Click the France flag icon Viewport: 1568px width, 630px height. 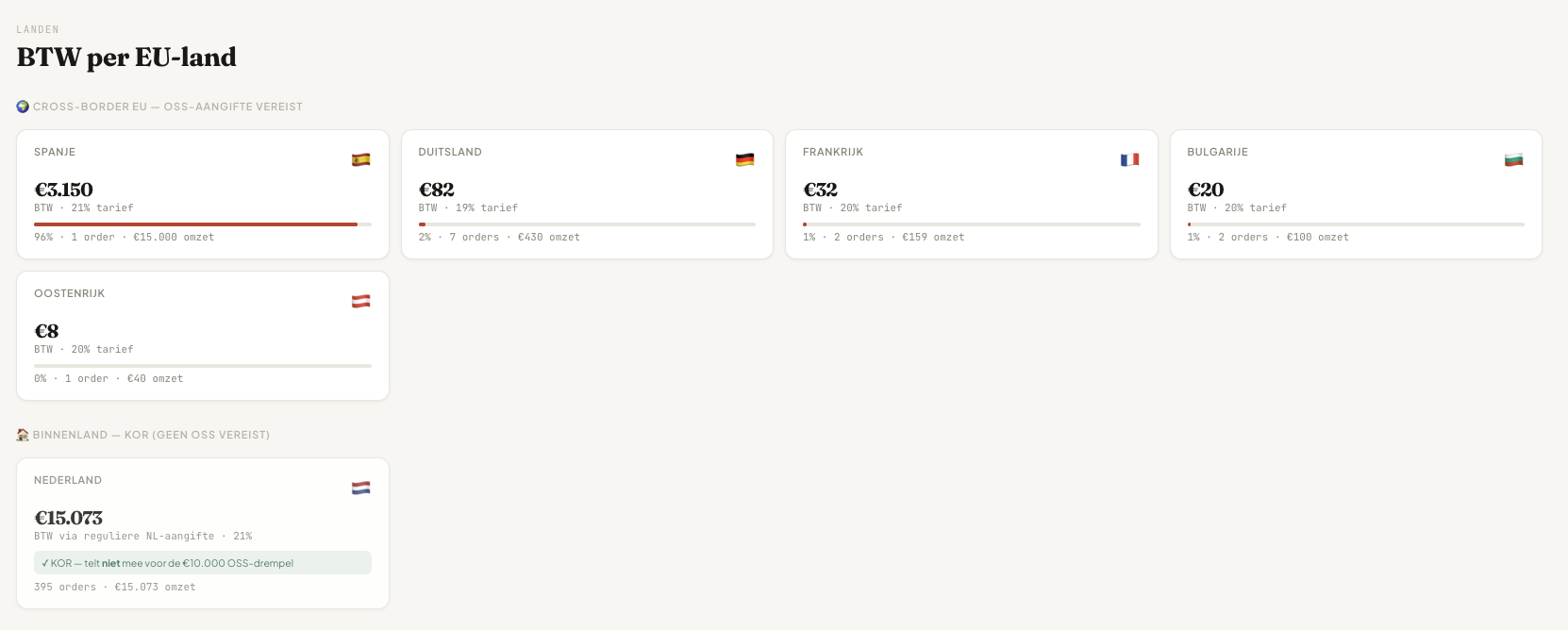1129,159
